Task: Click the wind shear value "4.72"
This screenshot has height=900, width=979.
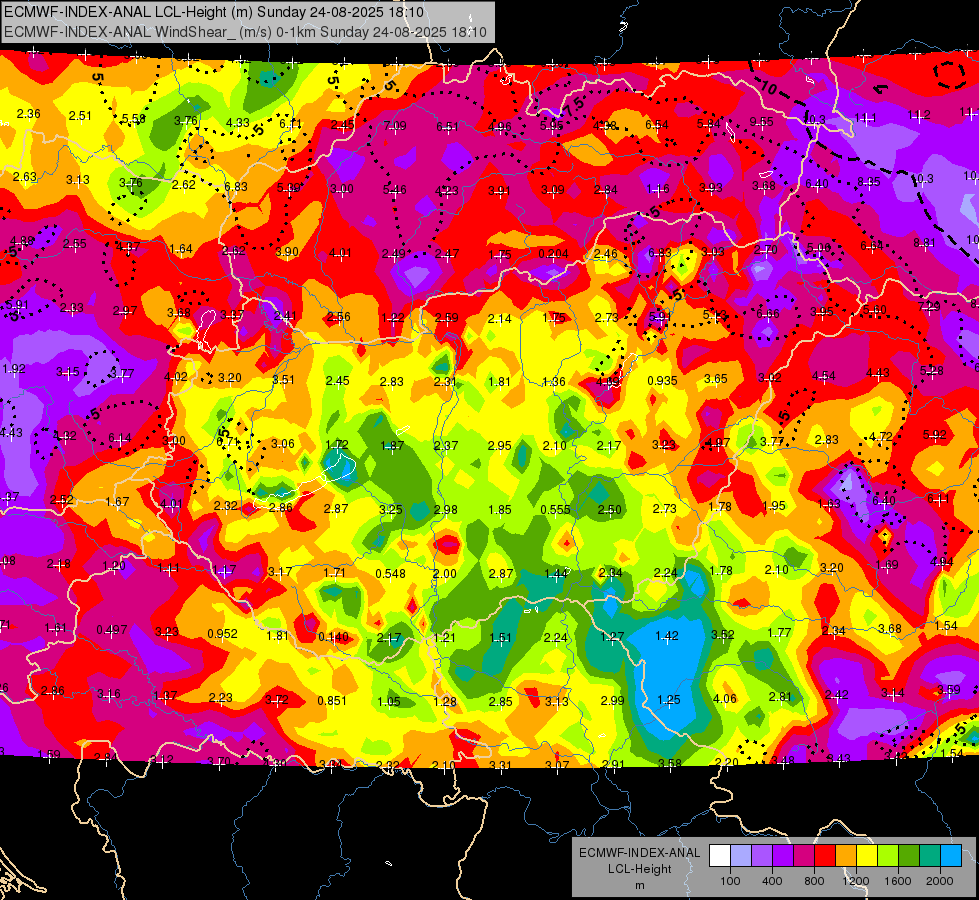Action: (x=881, y=436)
